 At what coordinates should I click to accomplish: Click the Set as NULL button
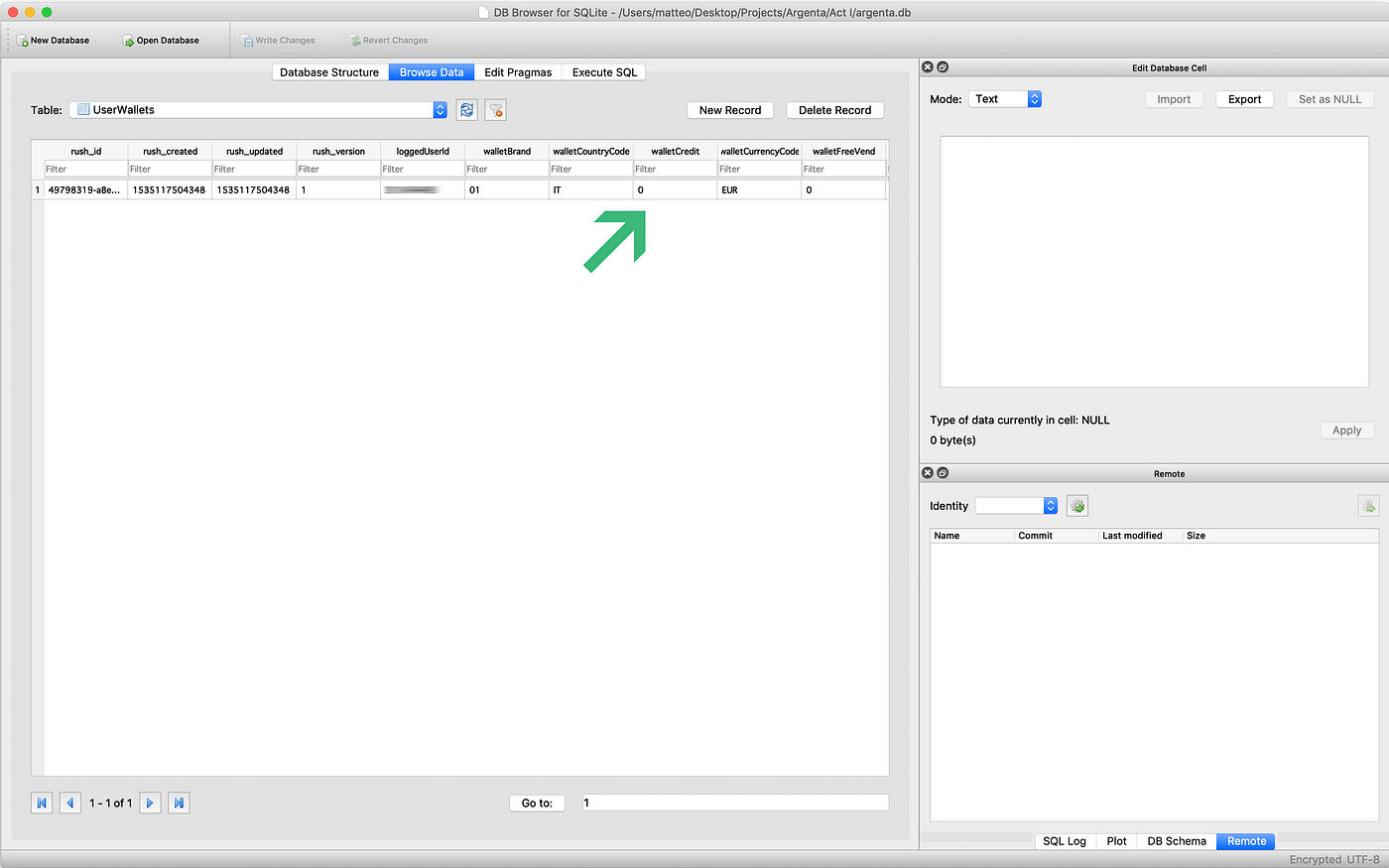[x=1330, y=99]
